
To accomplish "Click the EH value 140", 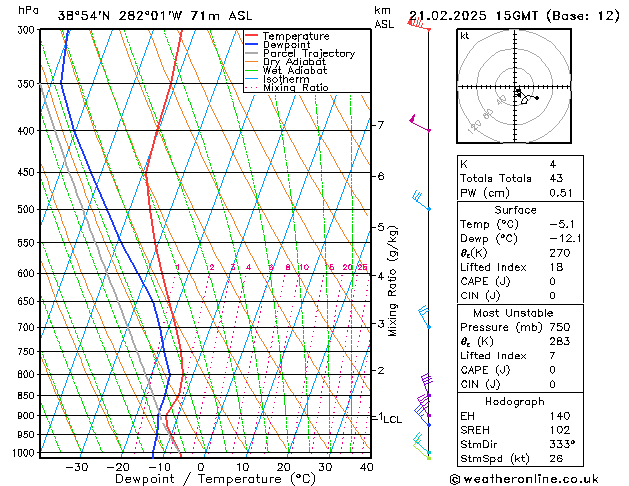I will (560, 416).
